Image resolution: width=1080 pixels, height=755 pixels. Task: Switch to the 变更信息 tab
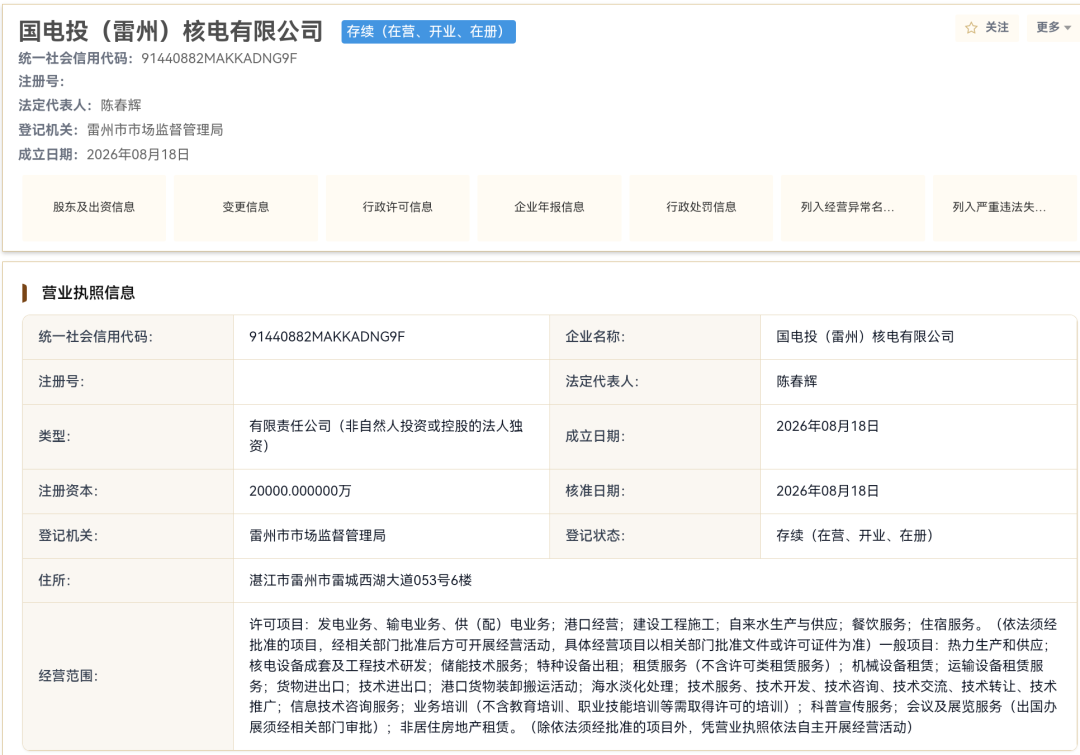(x=246, y=207)
